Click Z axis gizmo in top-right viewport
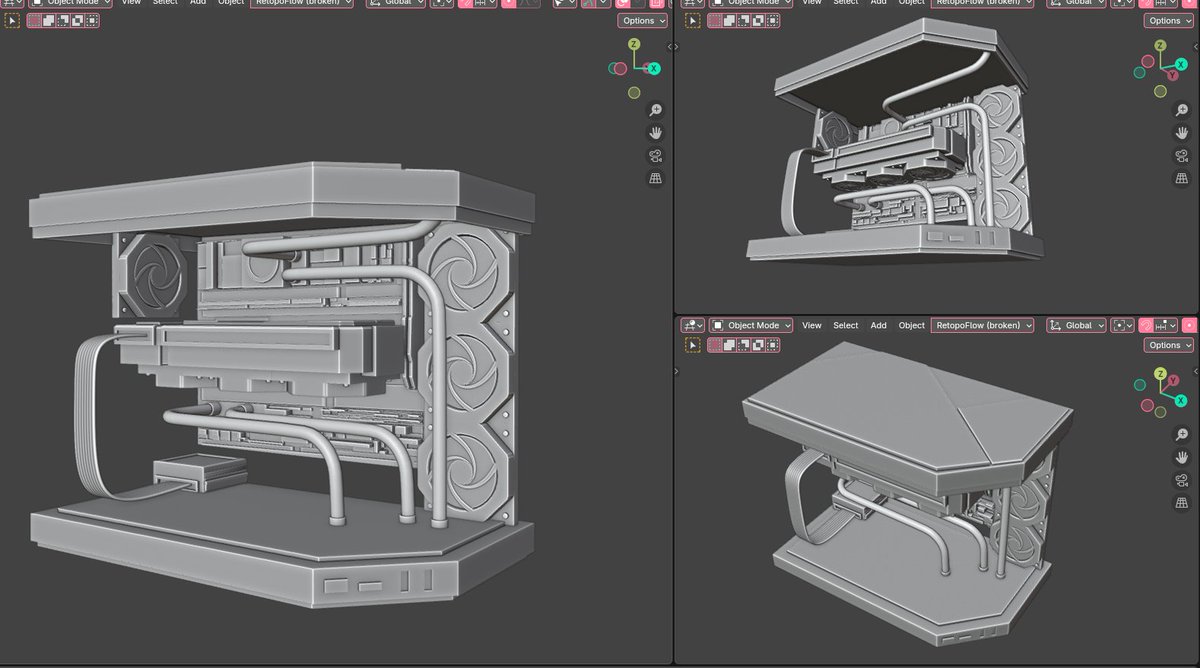Image resolution: width=1200 pixels, height=668 pixels. pos(1160,46)
